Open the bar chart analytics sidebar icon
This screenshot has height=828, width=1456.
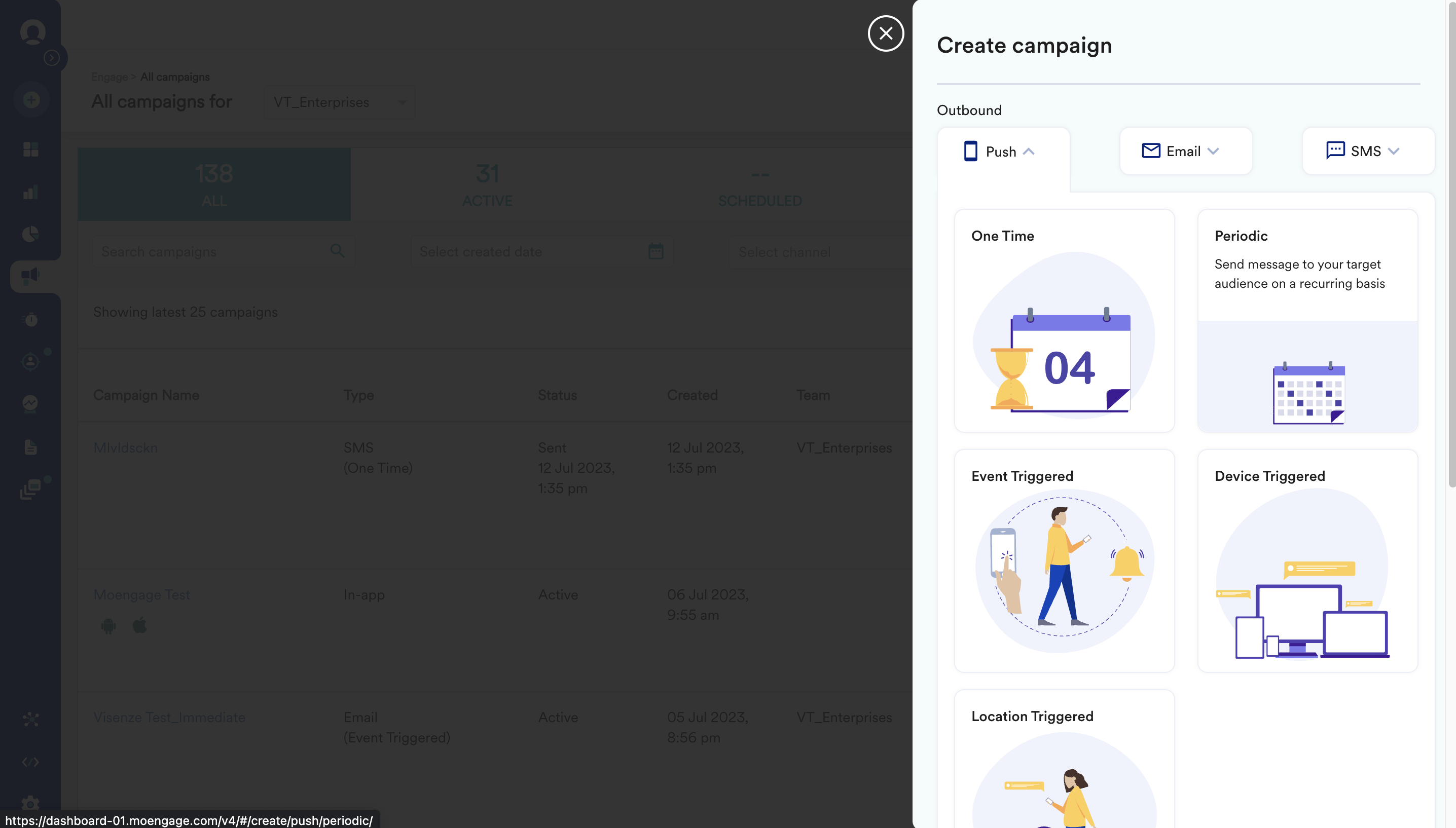pos(31,192)
